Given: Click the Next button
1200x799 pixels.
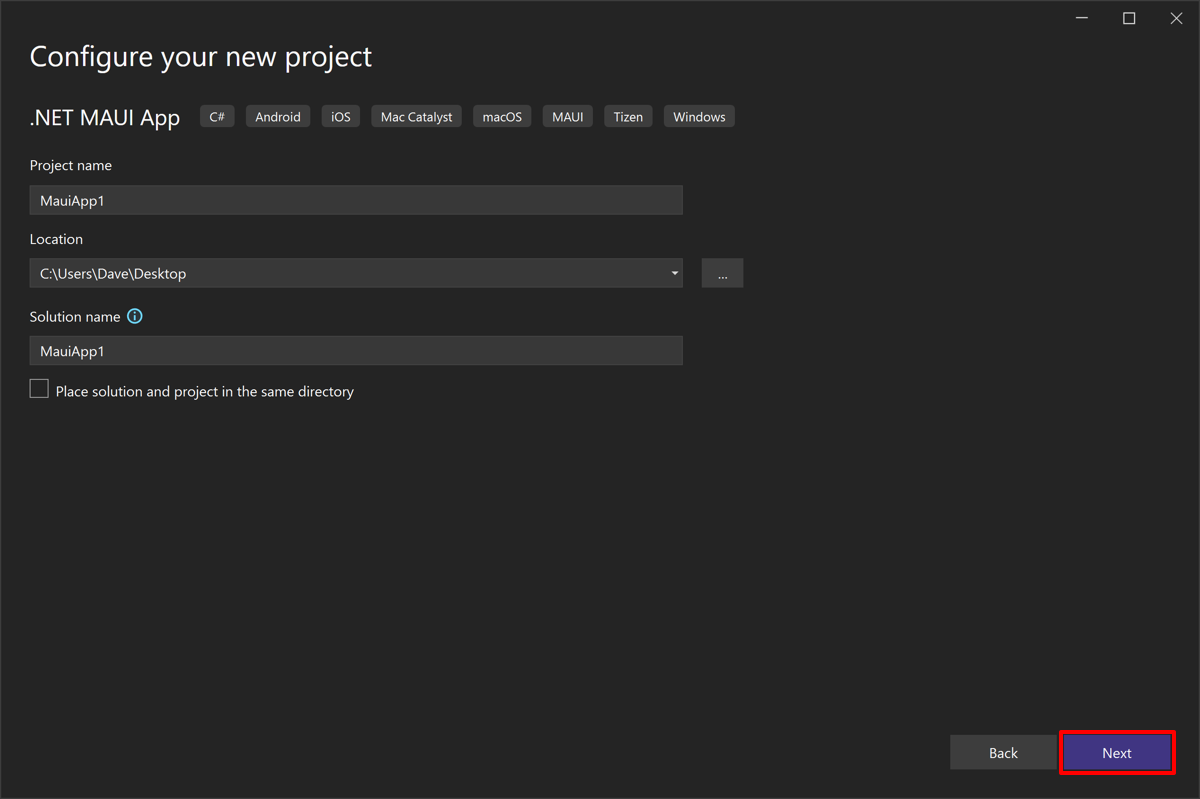Looking at the screenshot, I should (x=1116, y=752).
